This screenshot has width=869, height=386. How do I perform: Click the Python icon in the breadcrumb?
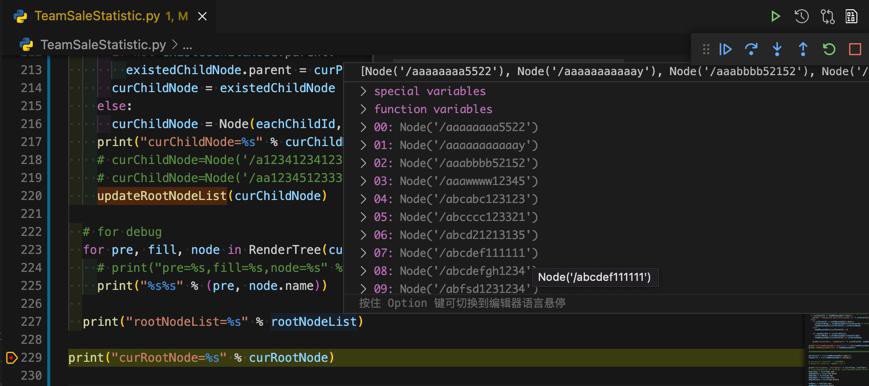click(27, 44)
